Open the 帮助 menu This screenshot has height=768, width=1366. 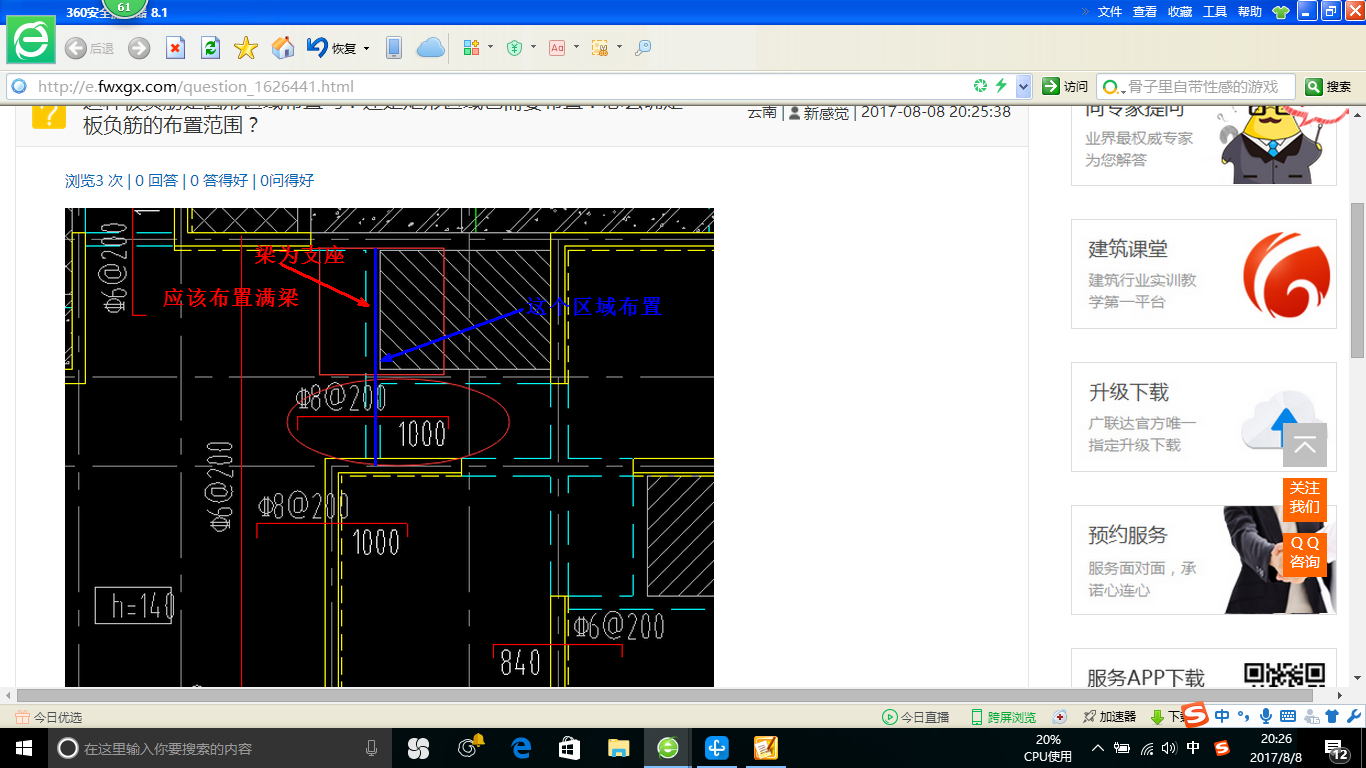tap(1250, 12)
